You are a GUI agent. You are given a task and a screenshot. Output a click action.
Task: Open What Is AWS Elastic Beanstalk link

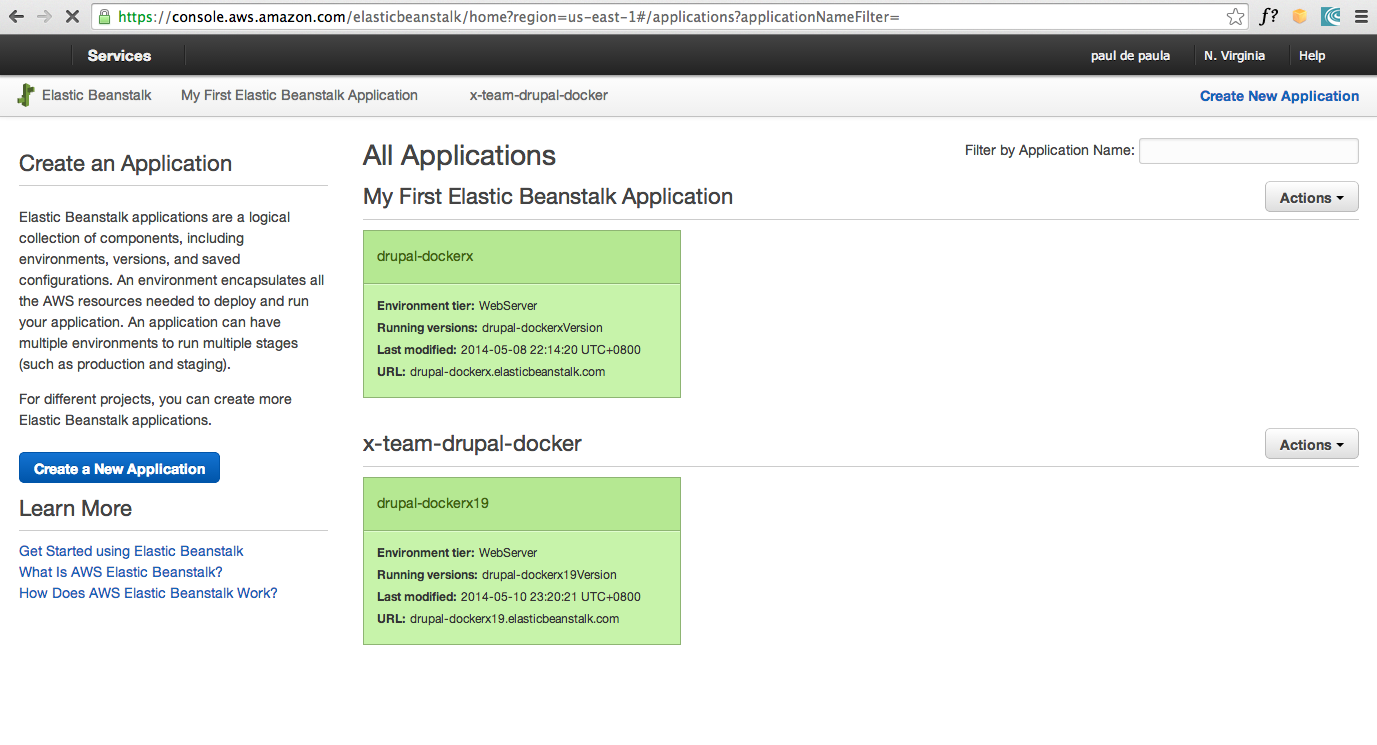(121, 572)
